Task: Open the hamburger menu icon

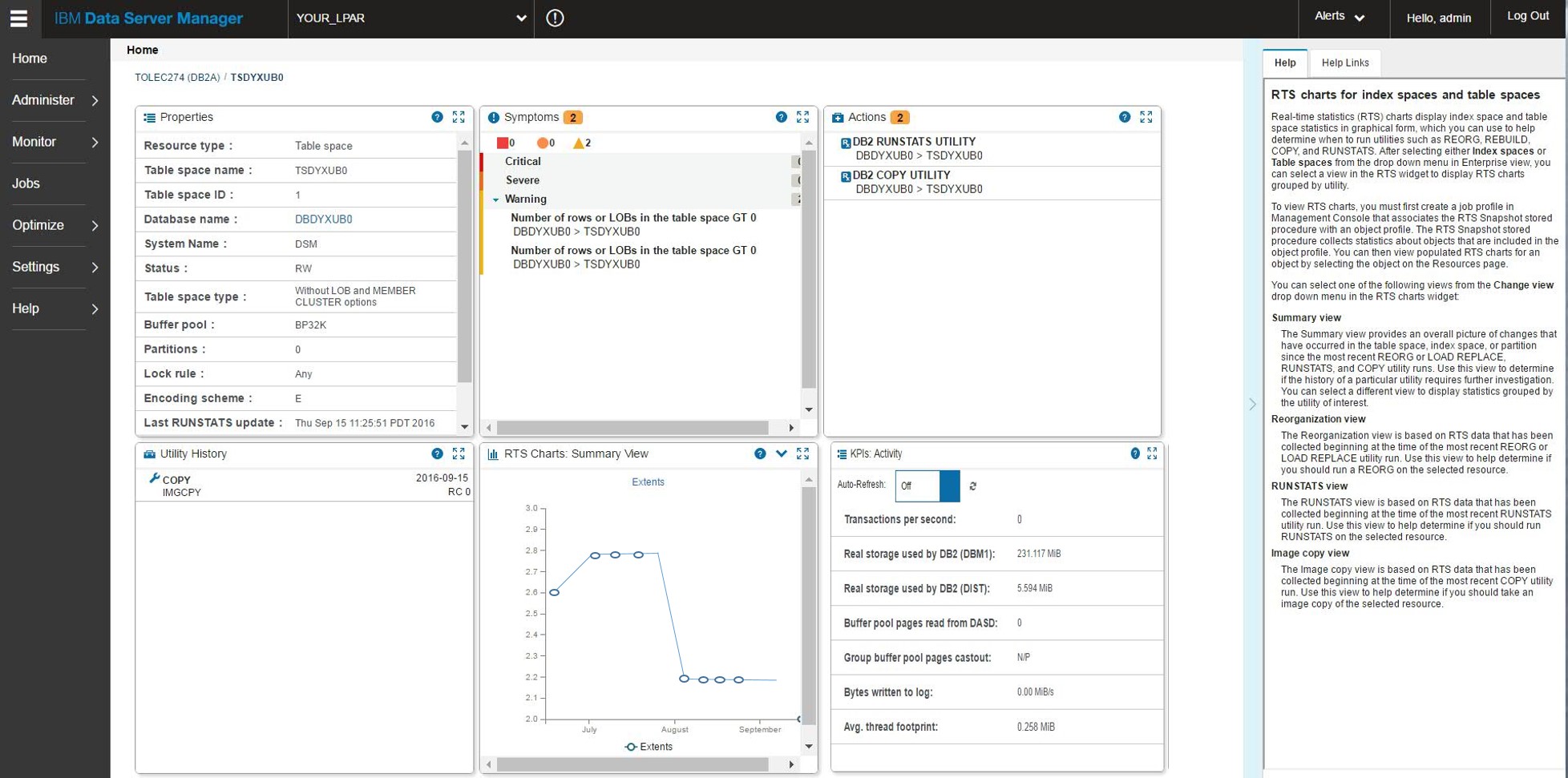Action: [18, 18]
